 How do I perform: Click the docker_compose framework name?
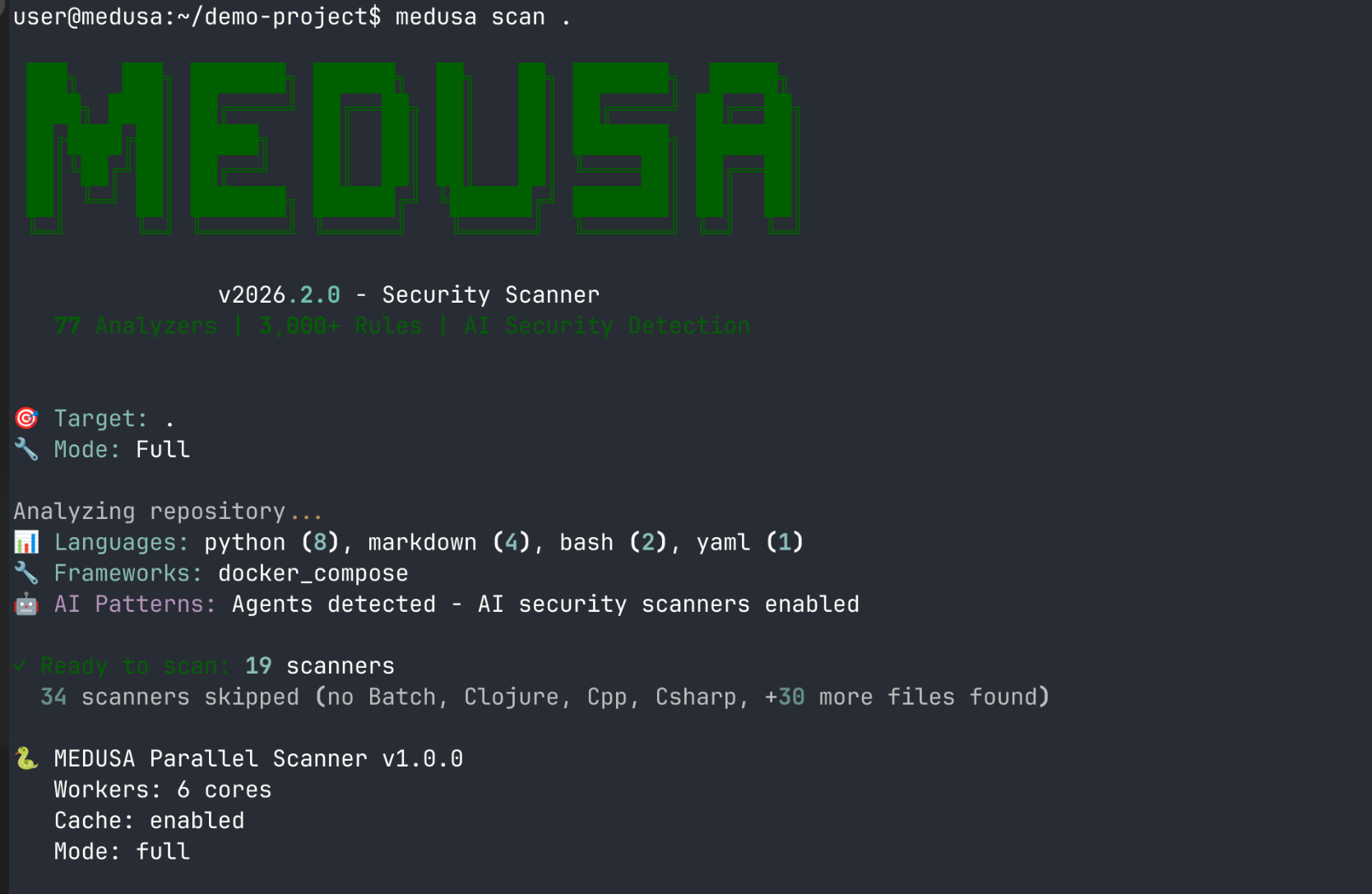coord(313,573)
